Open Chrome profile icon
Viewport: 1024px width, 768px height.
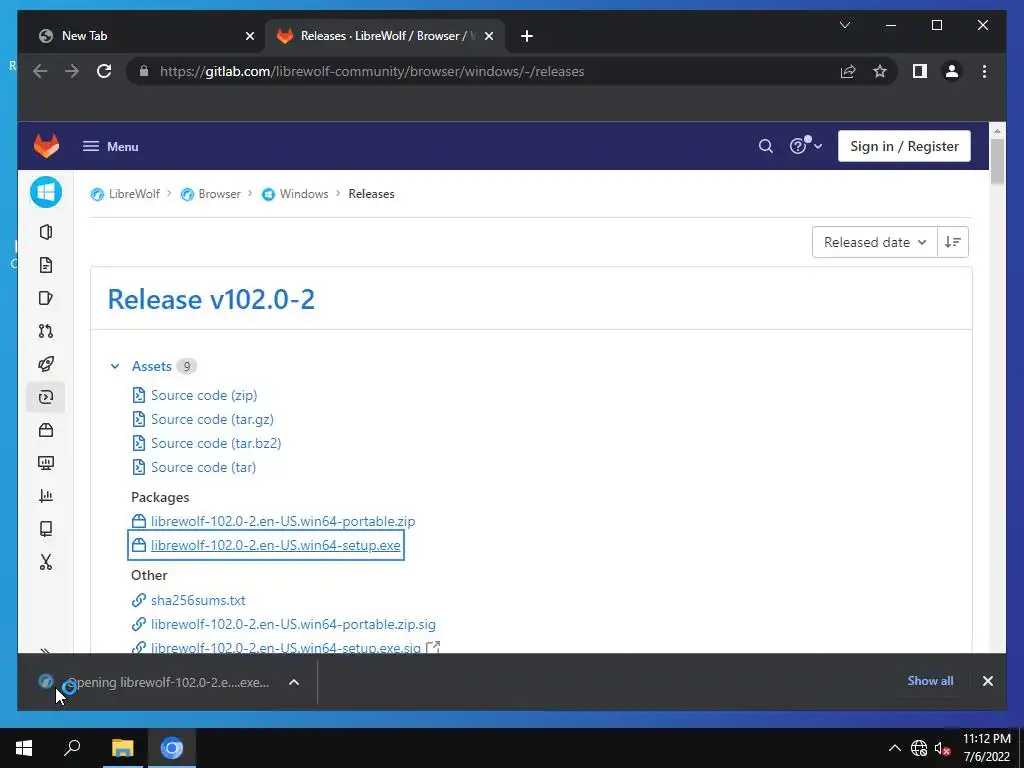click(x=952, y=71)
